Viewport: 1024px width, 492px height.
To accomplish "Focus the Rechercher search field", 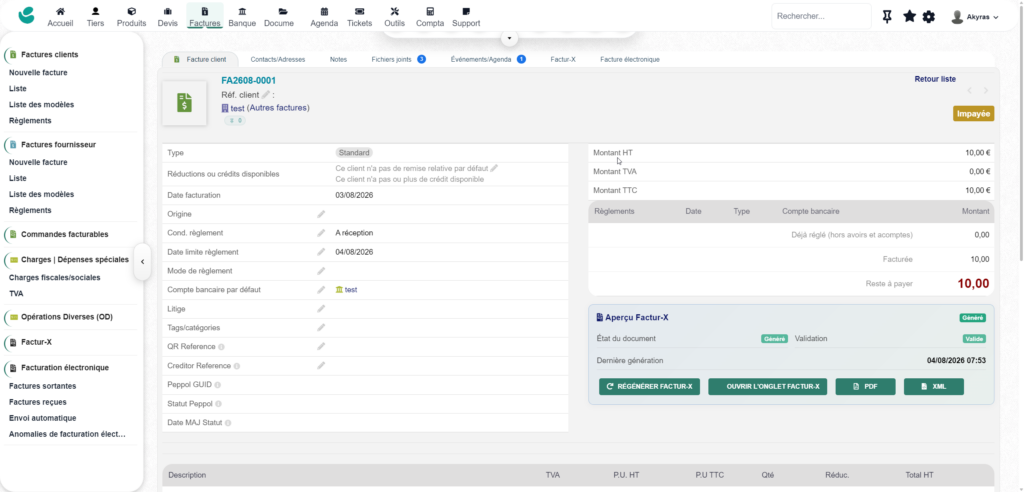I will point(821,16).
